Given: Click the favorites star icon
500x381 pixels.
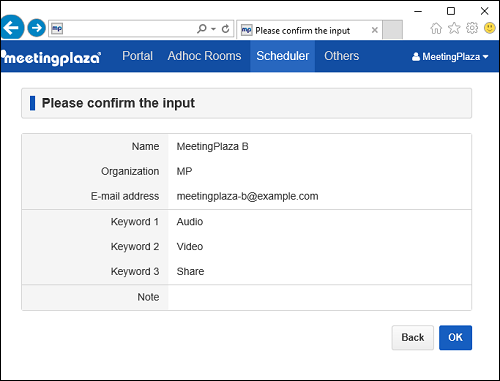Looking at the screenshot, I should pyautogui.click(x=454, y=28).
